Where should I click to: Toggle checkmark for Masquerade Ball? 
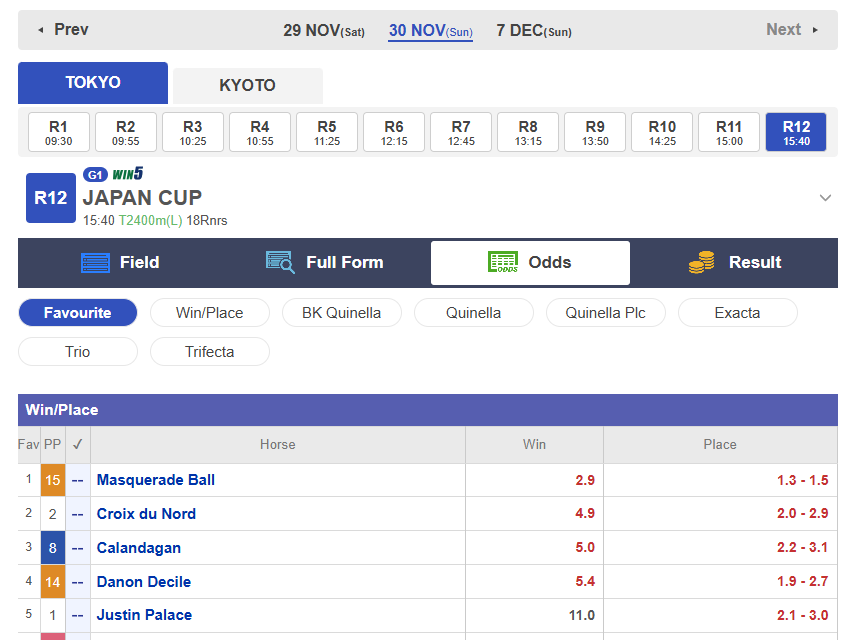[x=78, y=480]
